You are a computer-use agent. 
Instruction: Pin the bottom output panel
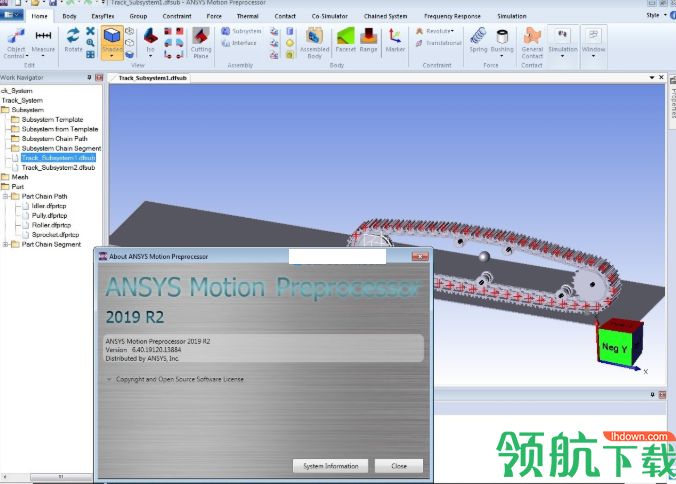pos(652,395)
